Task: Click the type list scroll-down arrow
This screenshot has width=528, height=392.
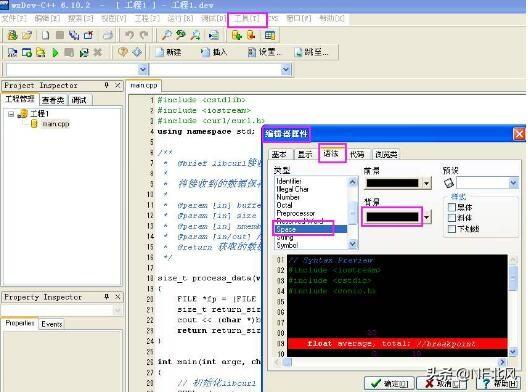Action: point(353,244)
